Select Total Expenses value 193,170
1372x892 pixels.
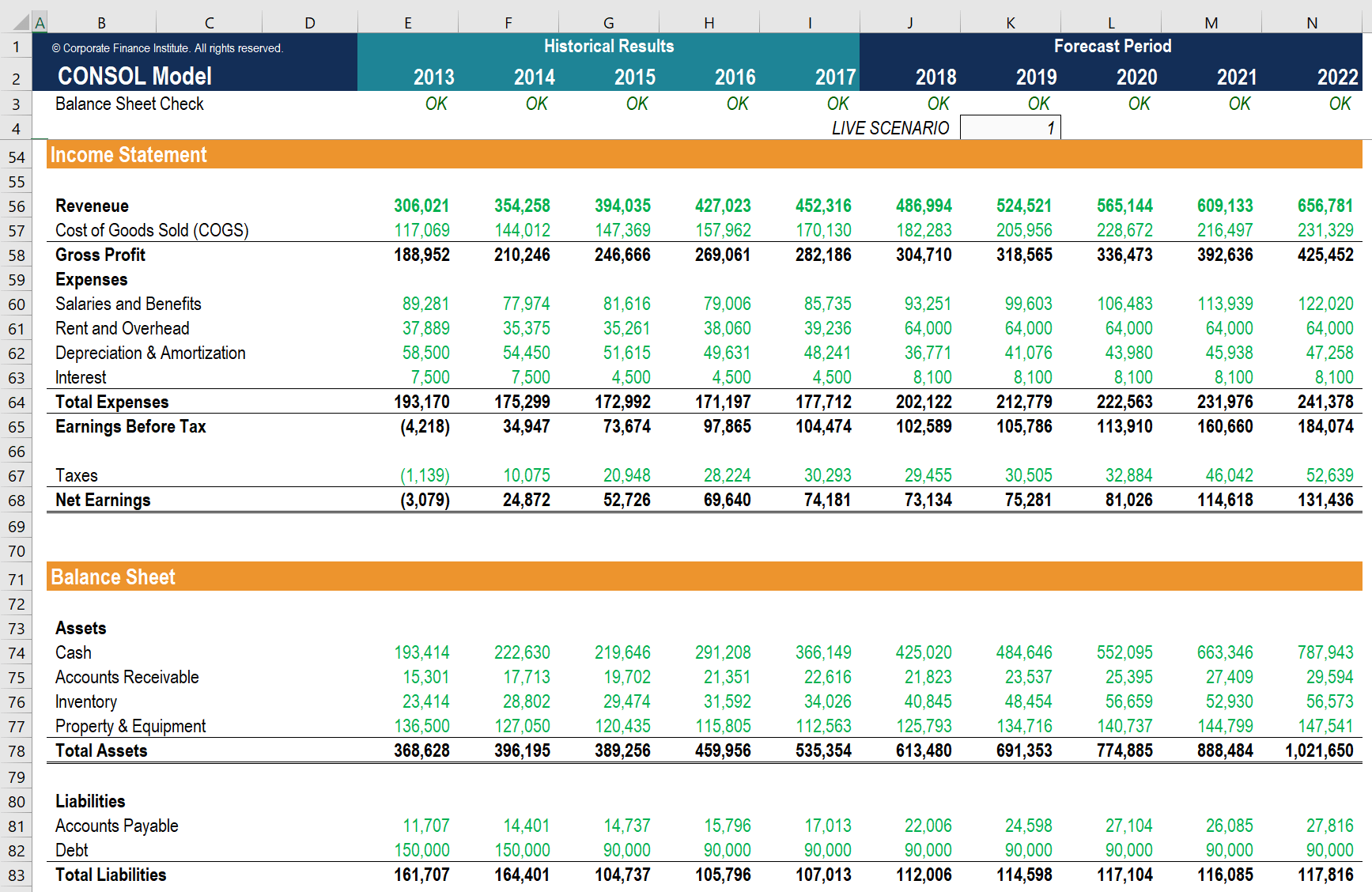tap(421, 402)
